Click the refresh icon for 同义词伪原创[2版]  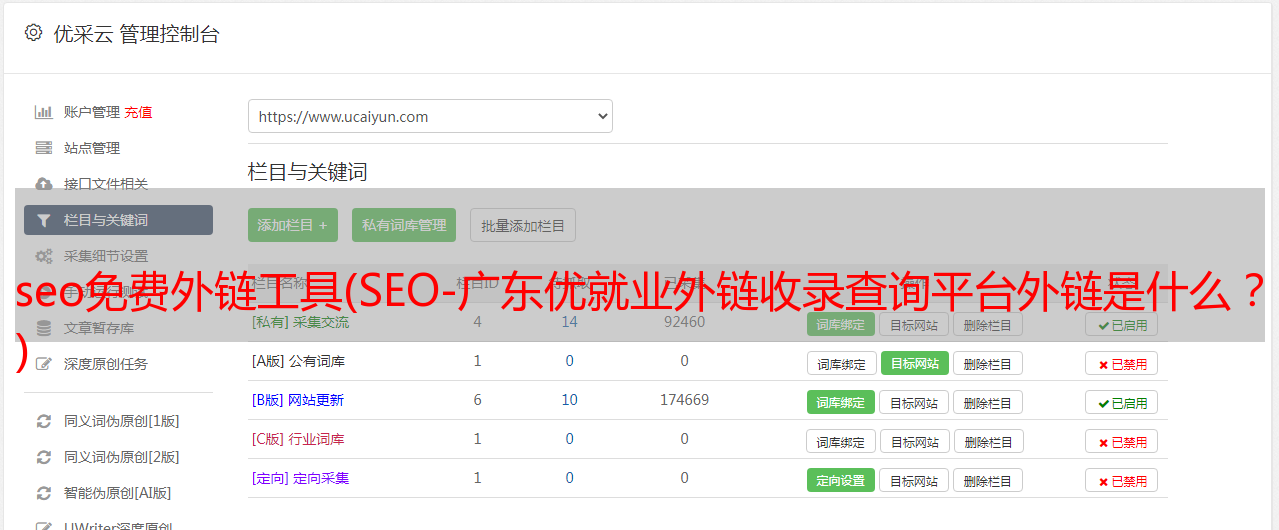[43, 457]
